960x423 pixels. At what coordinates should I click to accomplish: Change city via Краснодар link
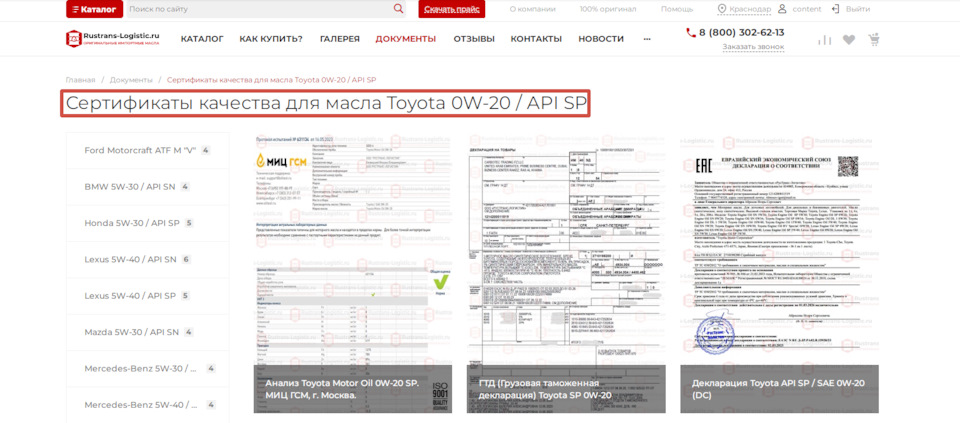click(750, 9)
